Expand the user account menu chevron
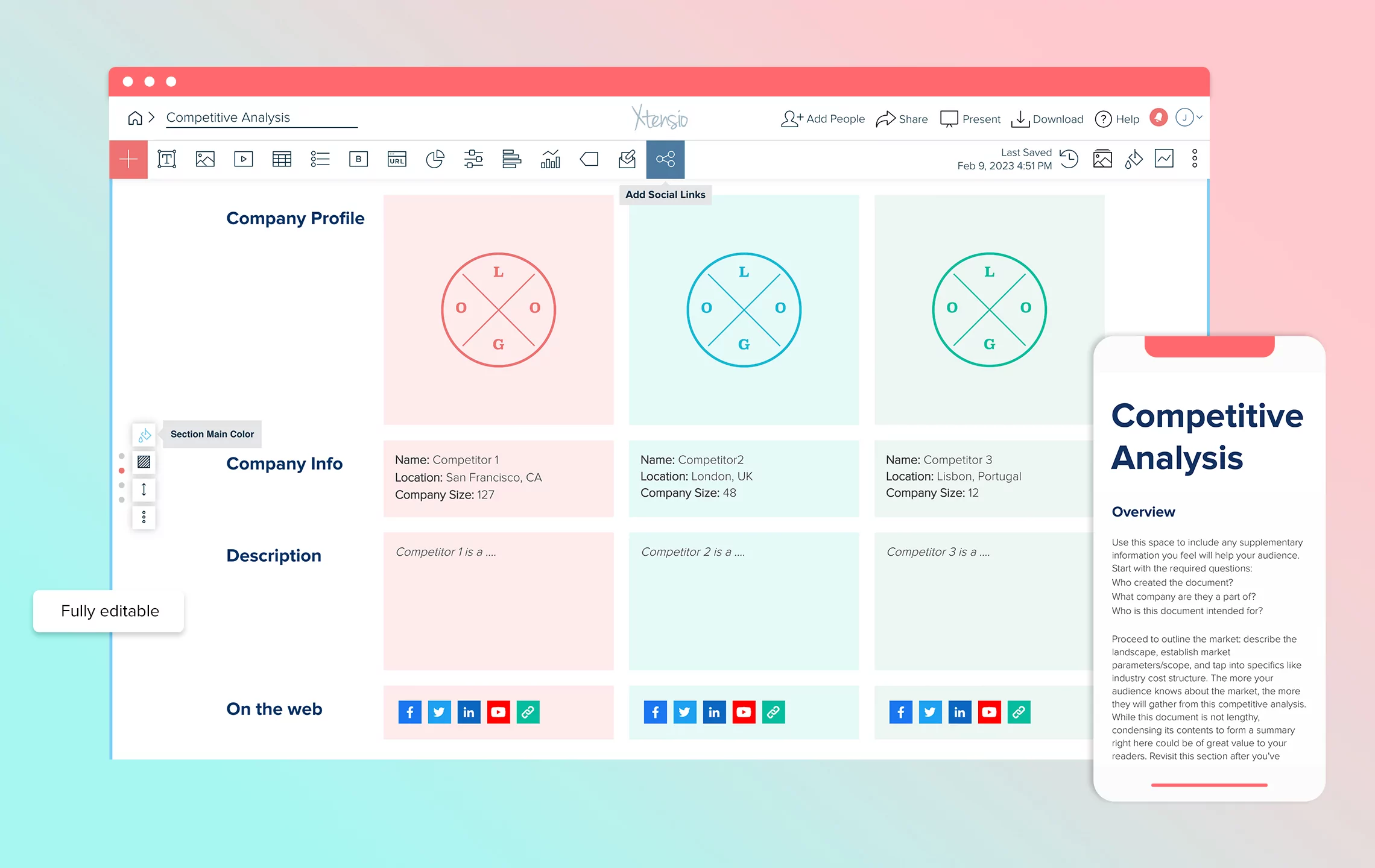The width and height of the screenshot is (1375, 868). click(x=1200, y=118)
